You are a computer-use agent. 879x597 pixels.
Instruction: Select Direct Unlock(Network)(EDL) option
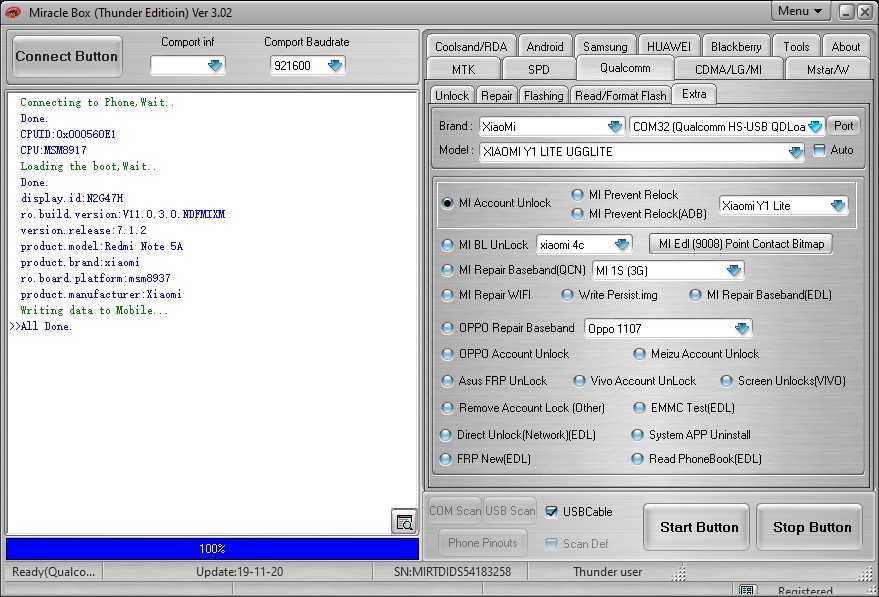click(x=445, y=435)
